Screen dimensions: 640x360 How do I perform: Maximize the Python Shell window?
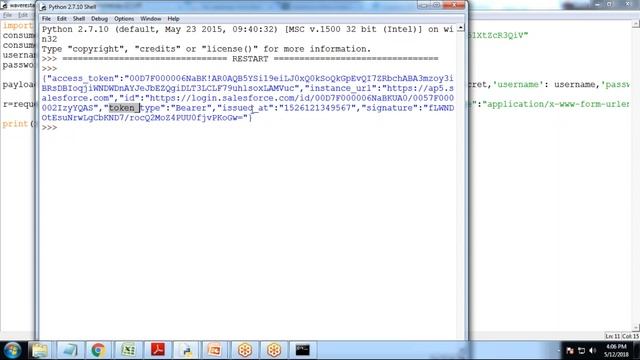click(436, 5)
